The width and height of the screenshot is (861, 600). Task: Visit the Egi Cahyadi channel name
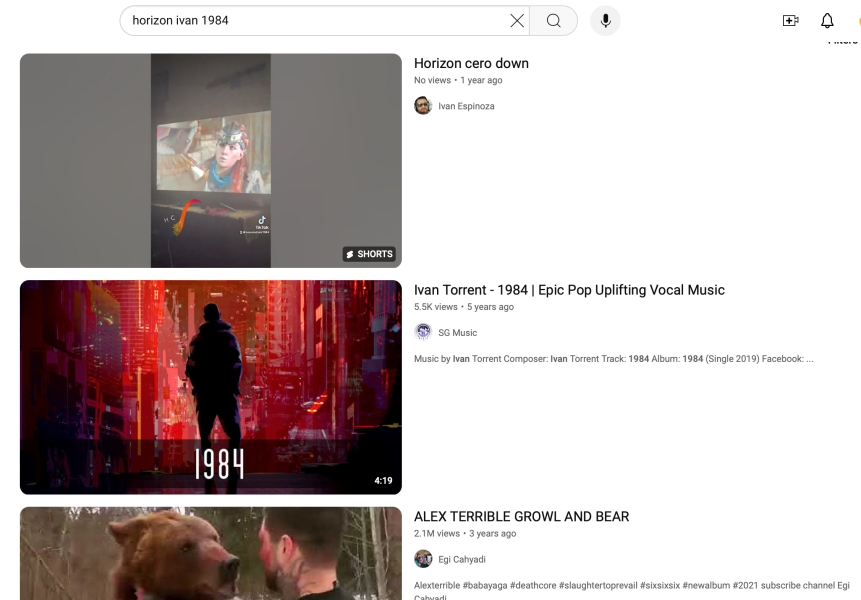tap(462, 559)
